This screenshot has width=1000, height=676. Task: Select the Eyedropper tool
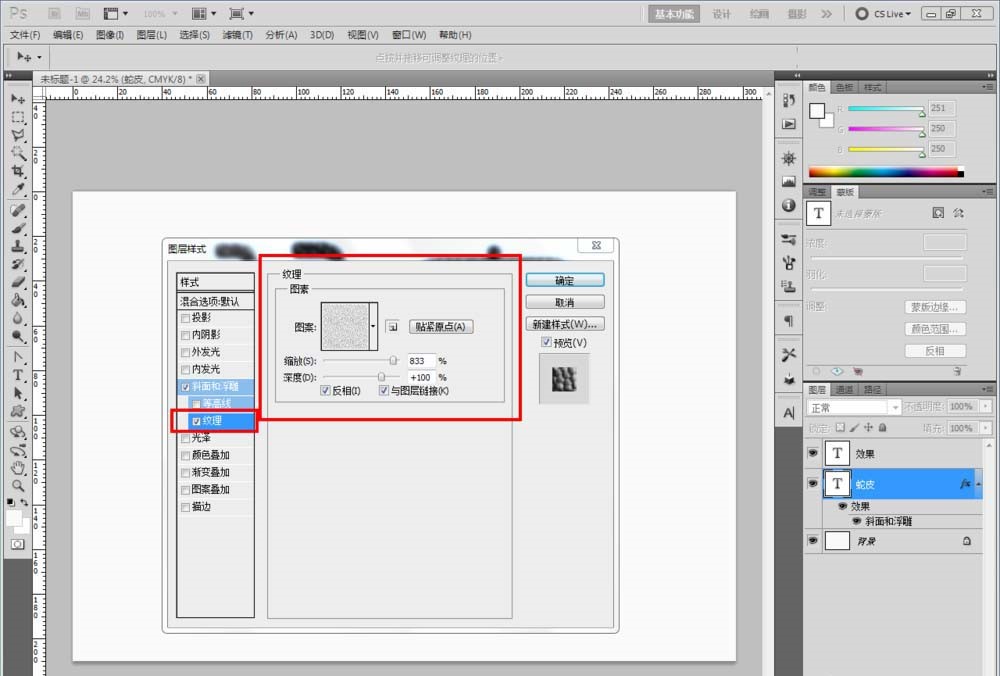pyautogui.click(x=18, y=189)
